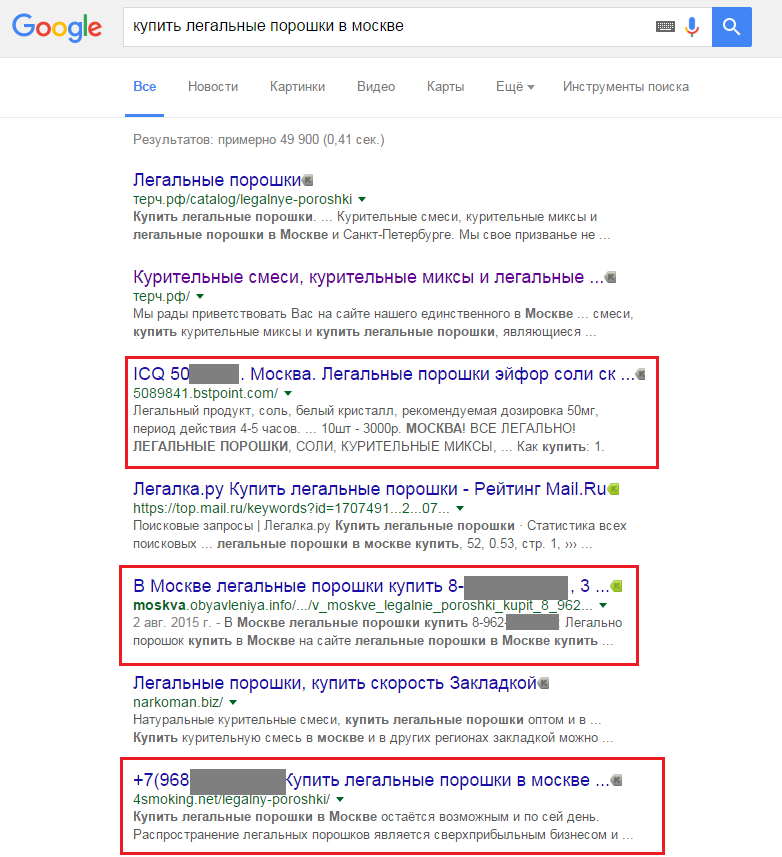Open the Карты tab

tap(445, 86)
